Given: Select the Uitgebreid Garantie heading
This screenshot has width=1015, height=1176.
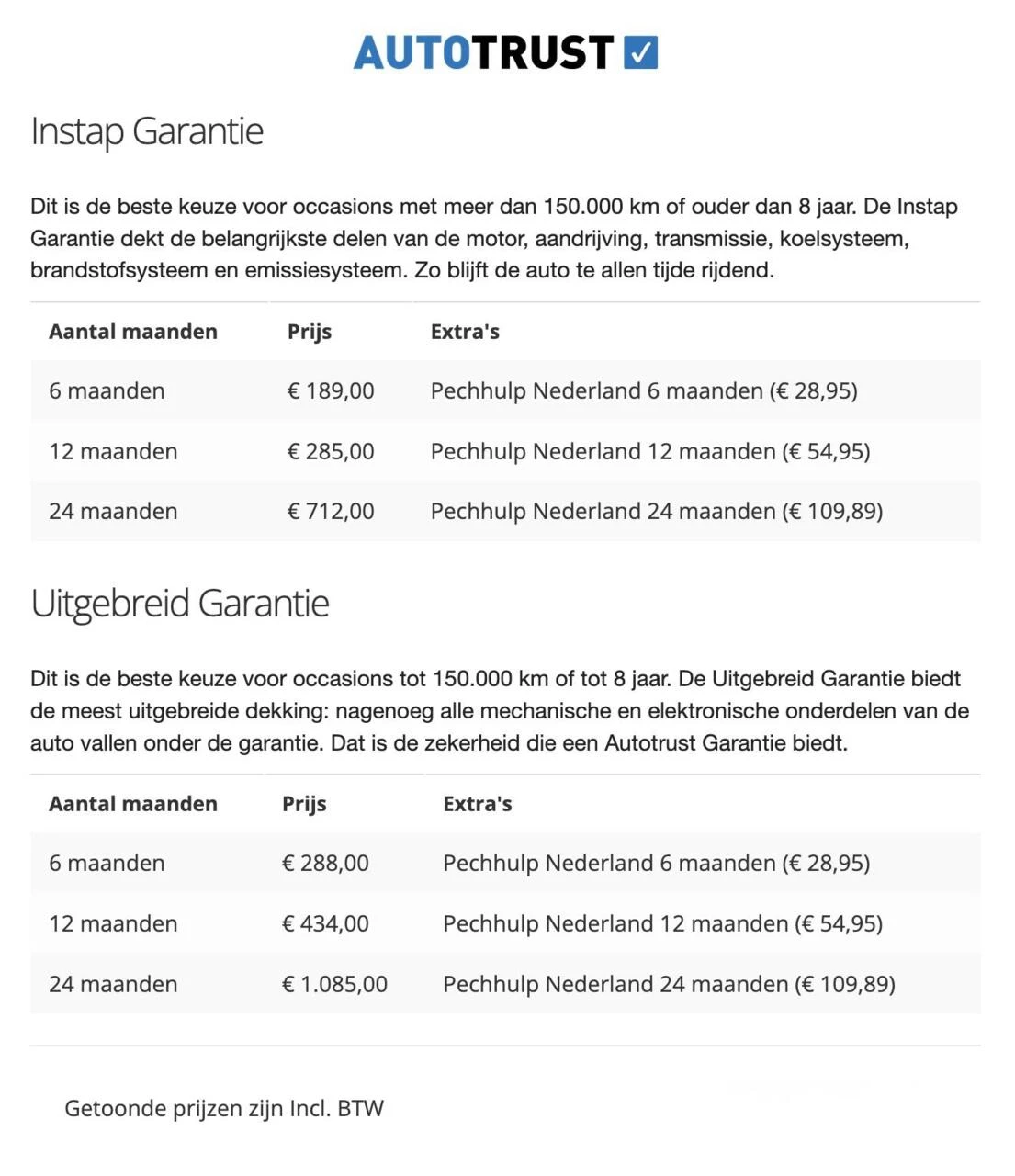Looking at the screenshot, I should click(180, 604).
